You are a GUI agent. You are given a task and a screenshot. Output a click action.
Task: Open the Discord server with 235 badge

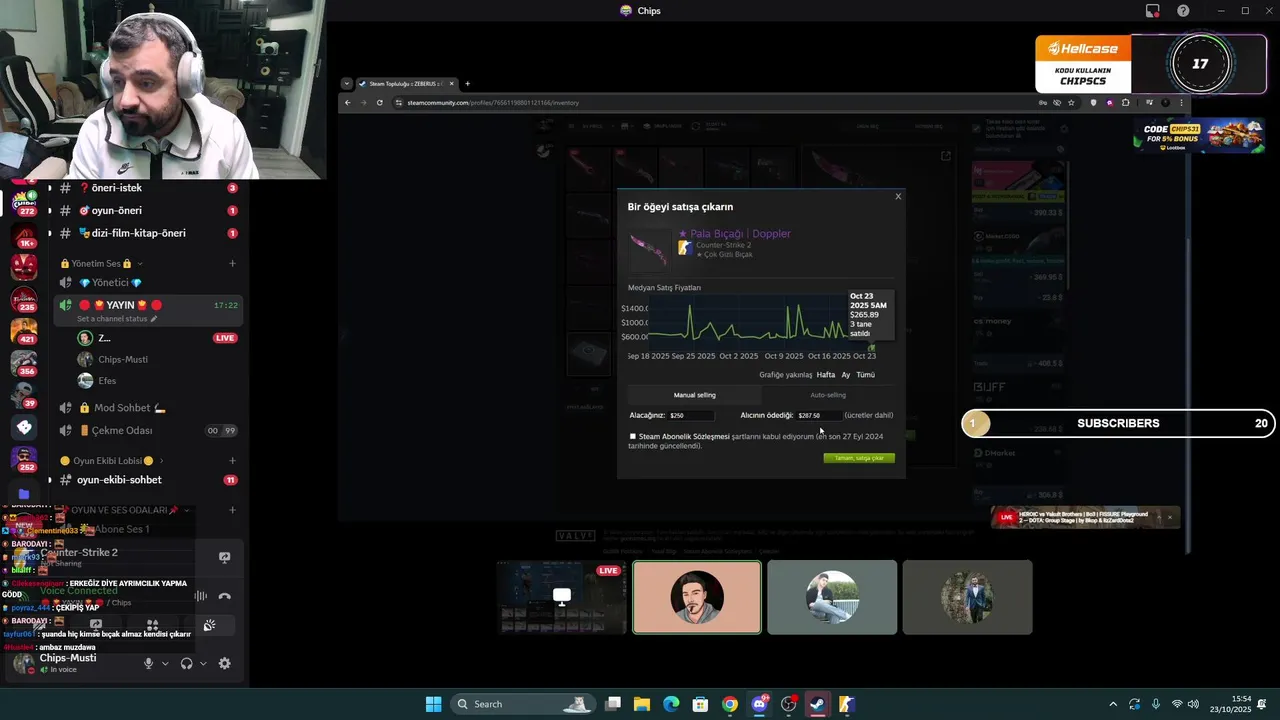[x=24, y=298]
